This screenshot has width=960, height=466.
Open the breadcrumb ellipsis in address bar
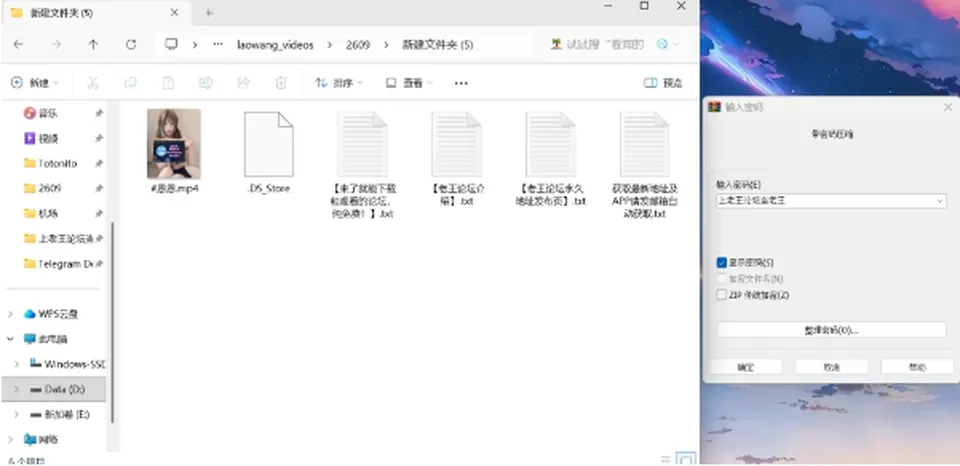point(217,45)
